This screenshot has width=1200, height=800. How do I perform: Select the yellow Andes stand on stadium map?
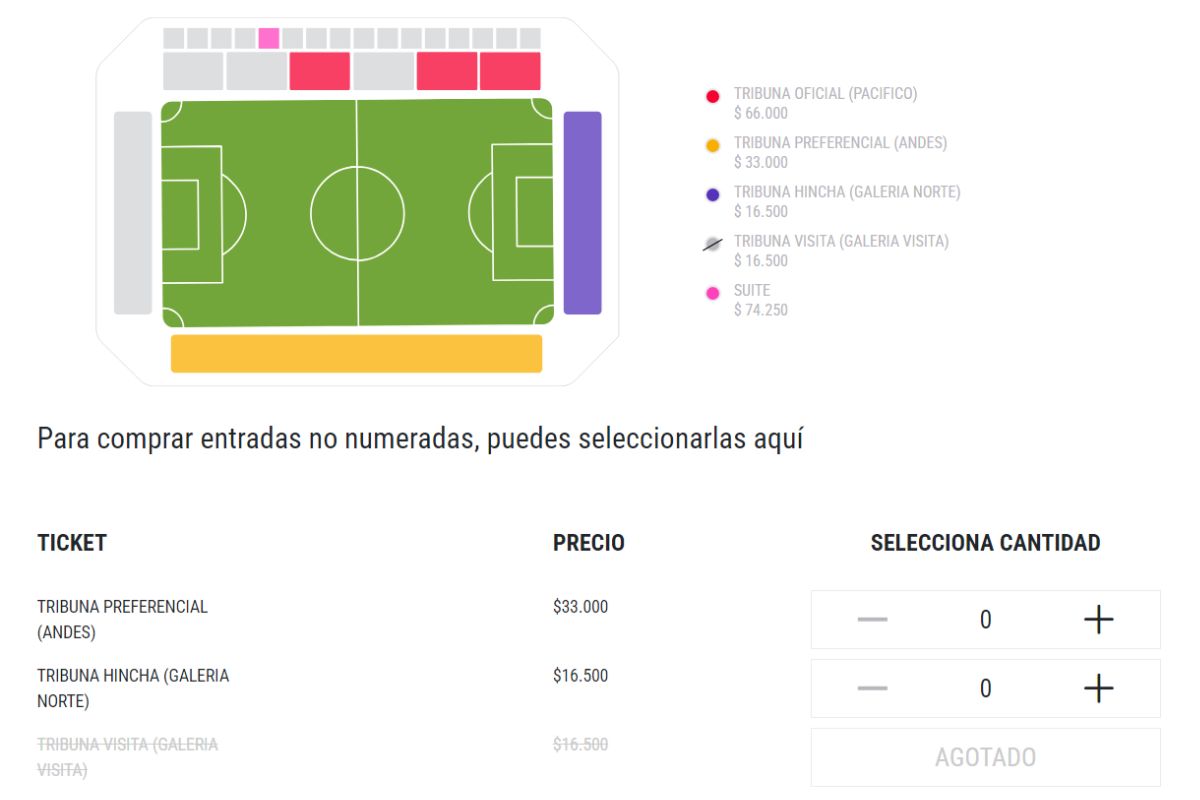[356, 353]
